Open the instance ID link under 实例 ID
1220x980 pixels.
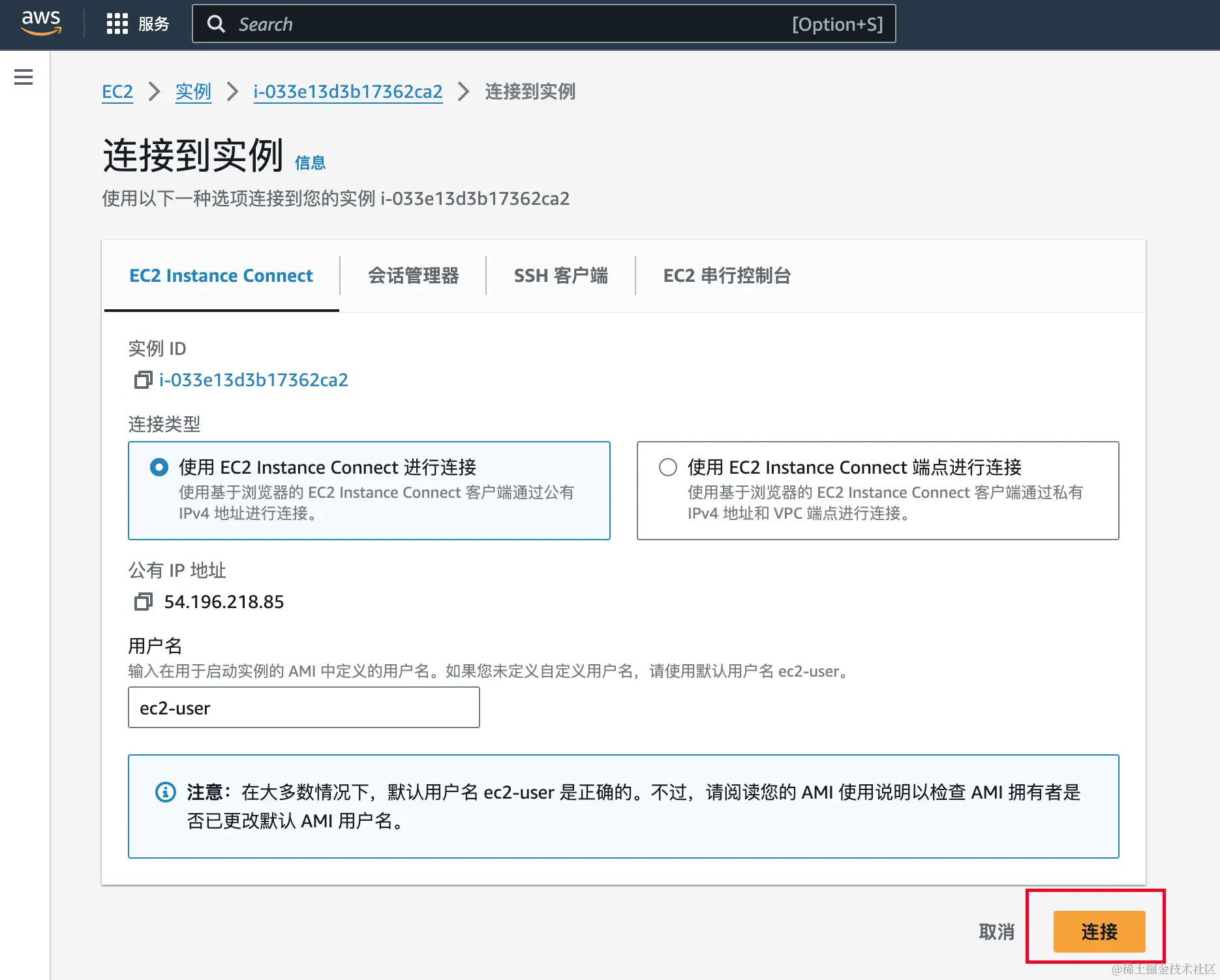(x=254, y=380)
